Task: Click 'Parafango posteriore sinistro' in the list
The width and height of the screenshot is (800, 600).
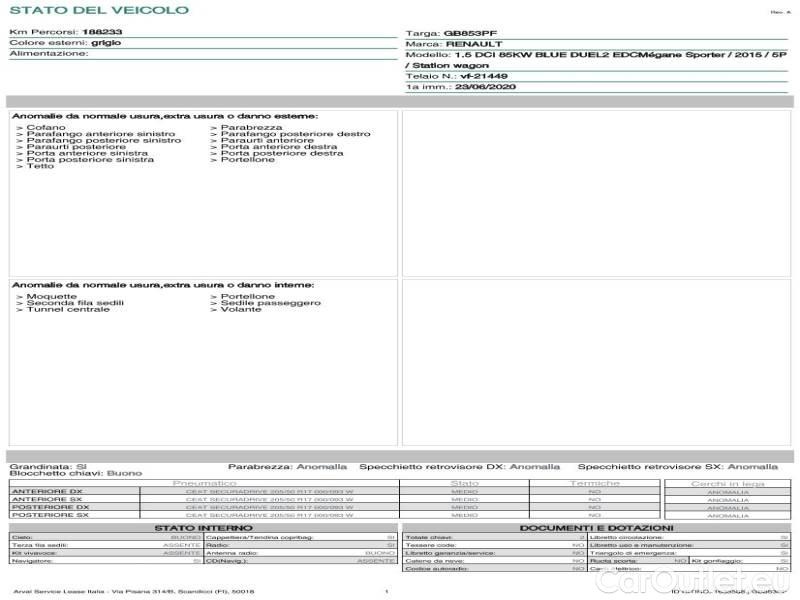Action: (104, 140)
